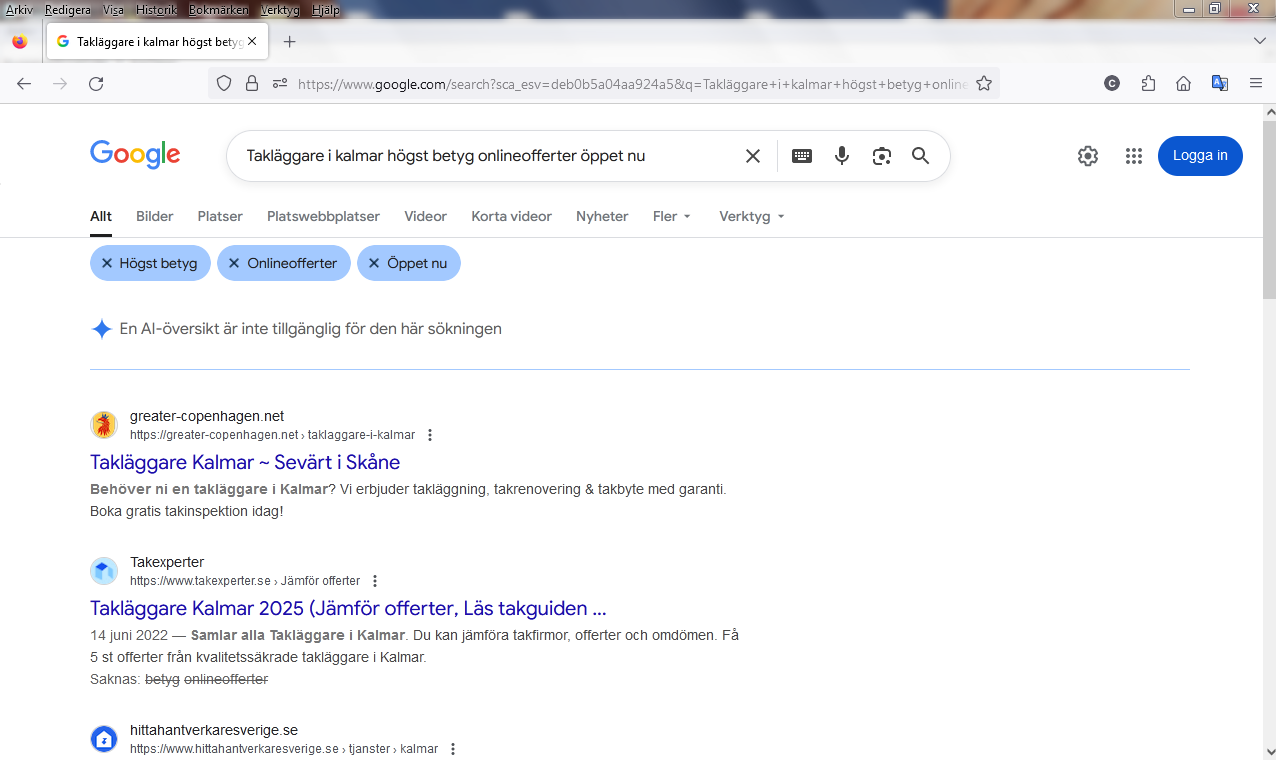
Task: Expand the Fler search categories dropdown
Action: (x=671, y=216)
